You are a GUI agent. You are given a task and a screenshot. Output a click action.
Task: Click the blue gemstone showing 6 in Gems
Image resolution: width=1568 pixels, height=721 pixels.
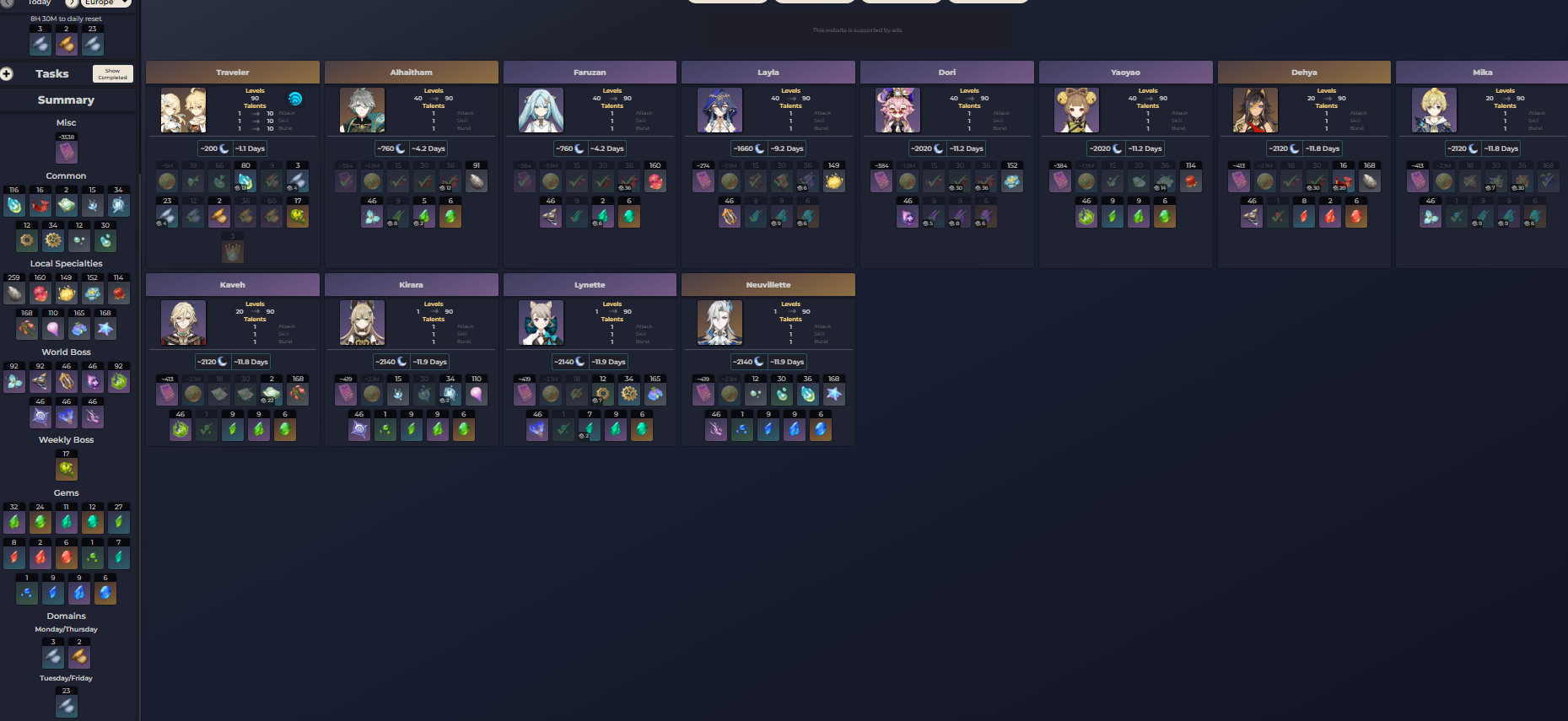pyautogui.click(x=105, y=589)
